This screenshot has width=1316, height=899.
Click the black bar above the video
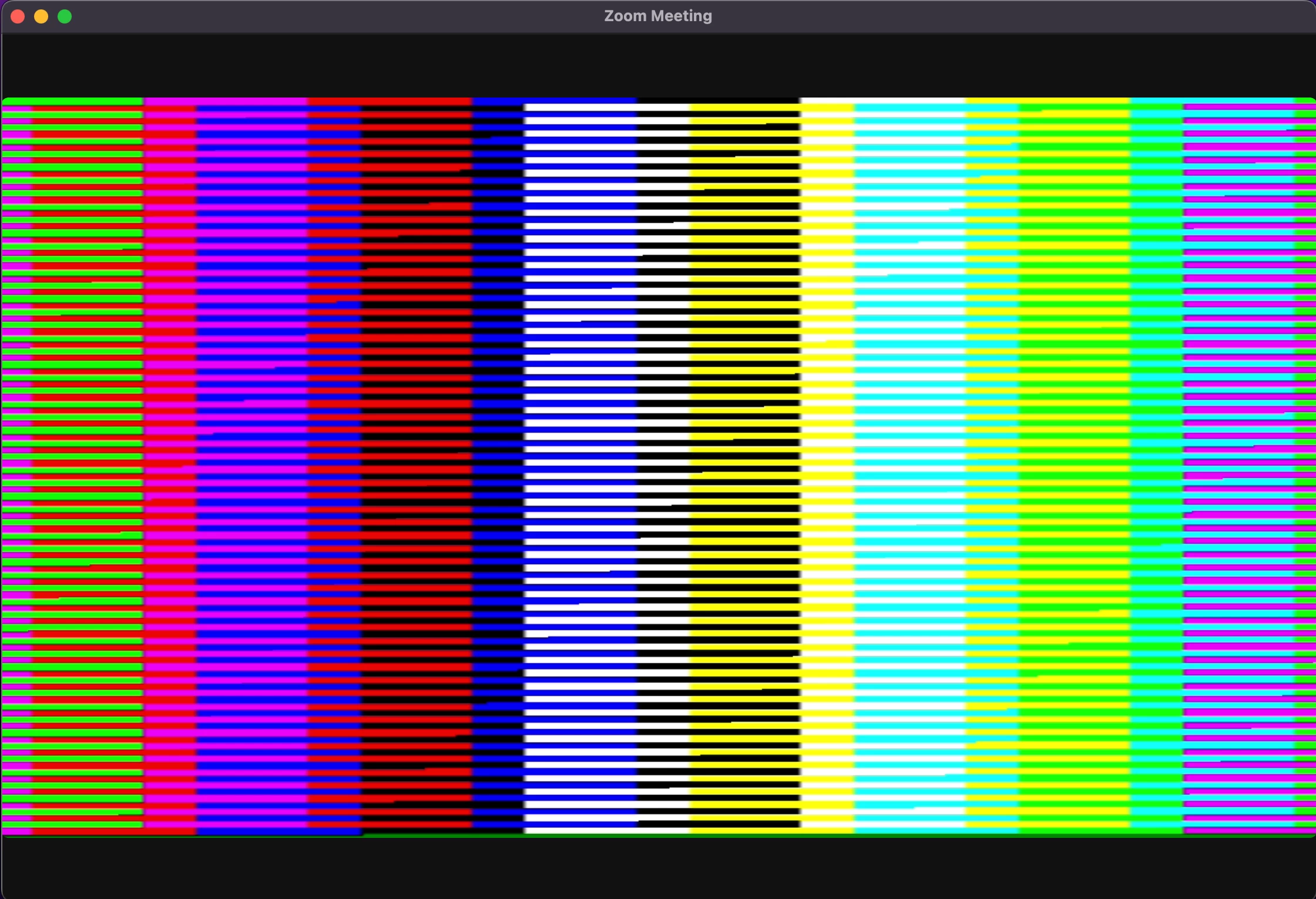coord(658,66)
